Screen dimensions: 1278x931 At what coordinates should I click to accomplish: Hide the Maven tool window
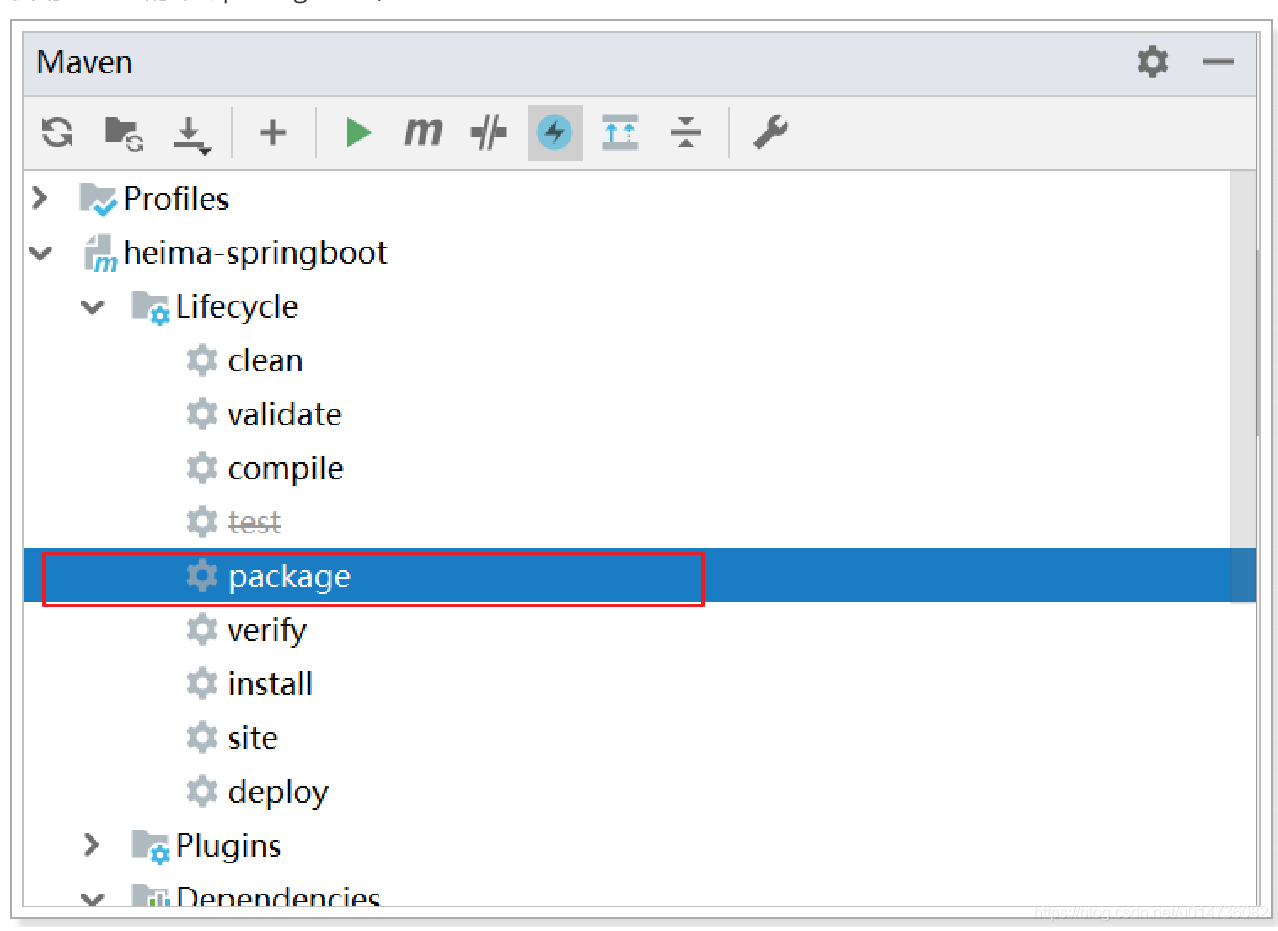coord(1218,62)
